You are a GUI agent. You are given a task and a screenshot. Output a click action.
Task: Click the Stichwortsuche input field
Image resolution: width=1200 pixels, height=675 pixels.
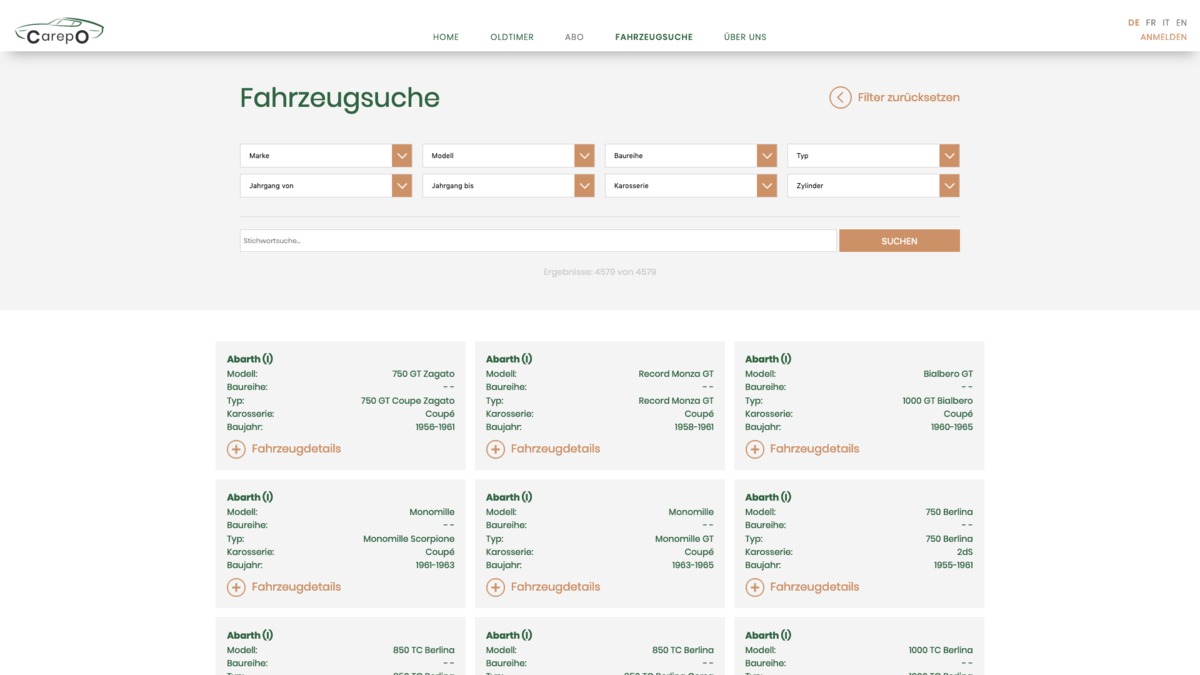tap(538, 241)
